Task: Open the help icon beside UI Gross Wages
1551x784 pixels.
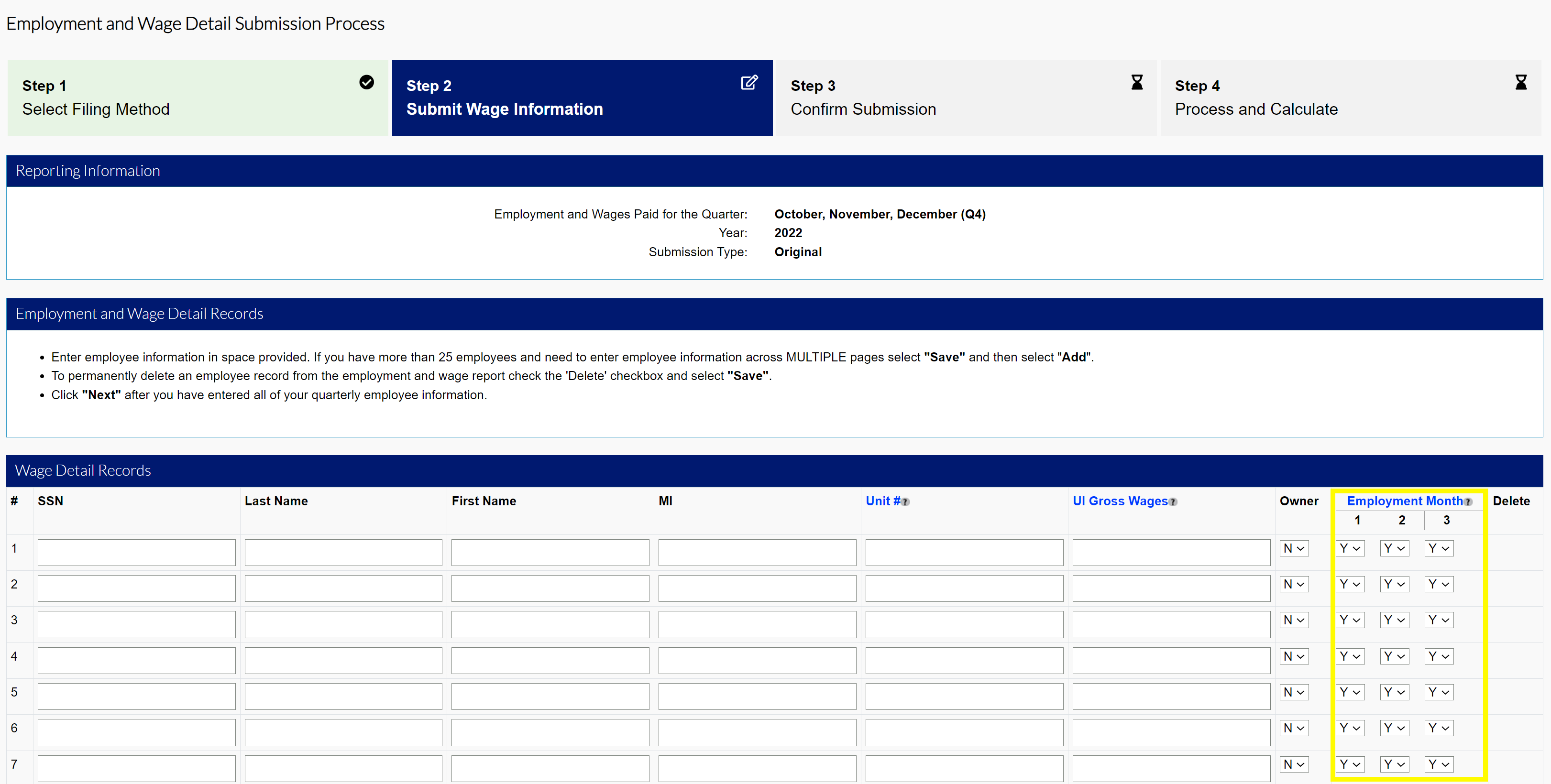Action: [1173, 502]
